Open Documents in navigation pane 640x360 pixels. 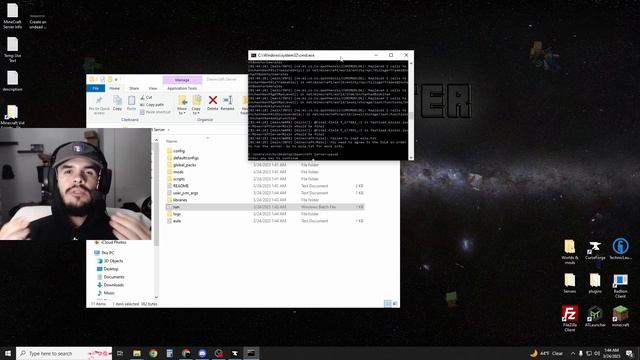click(113, 277)
